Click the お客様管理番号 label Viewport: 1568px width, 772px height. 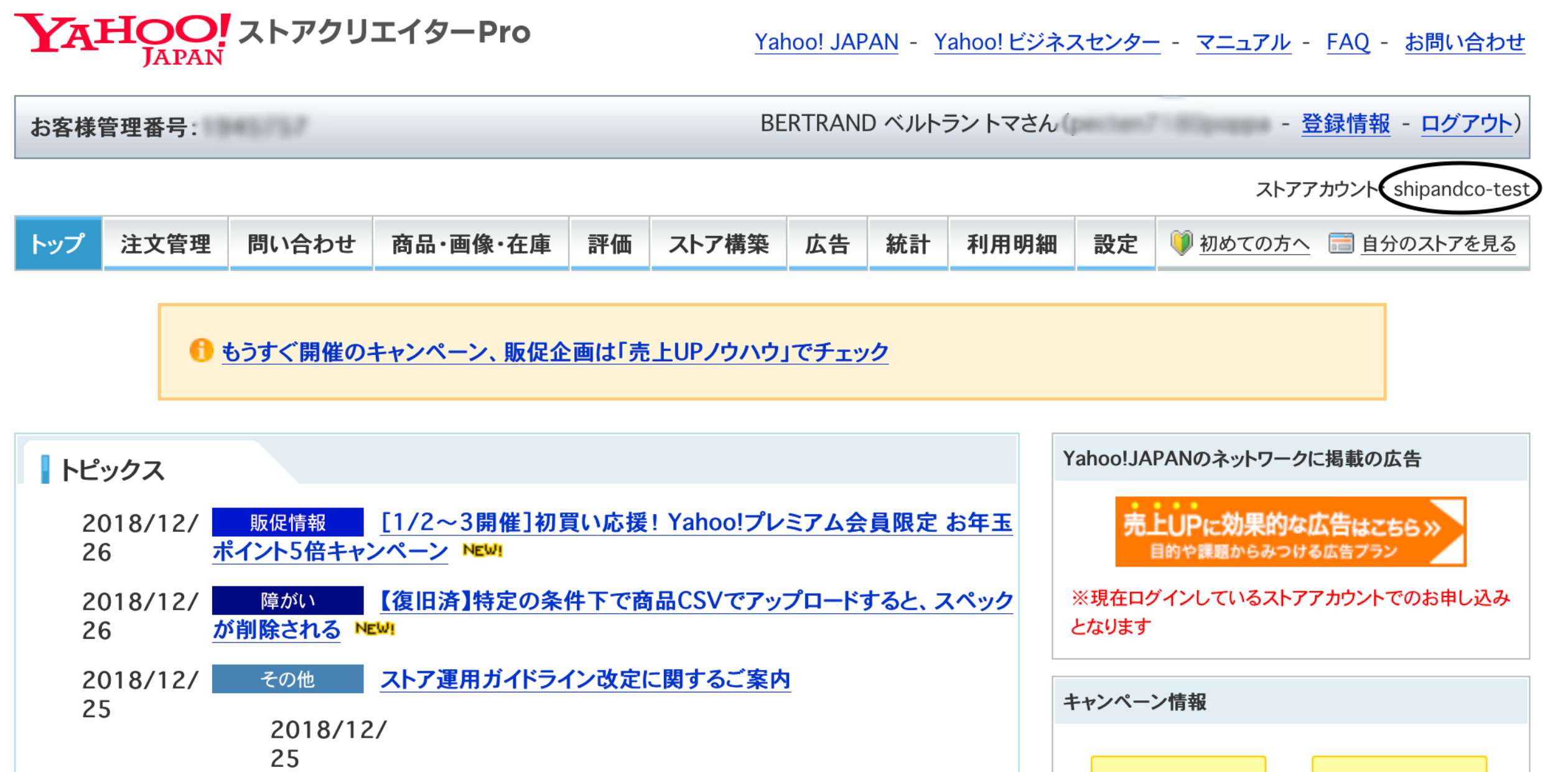tap(114, 127)
